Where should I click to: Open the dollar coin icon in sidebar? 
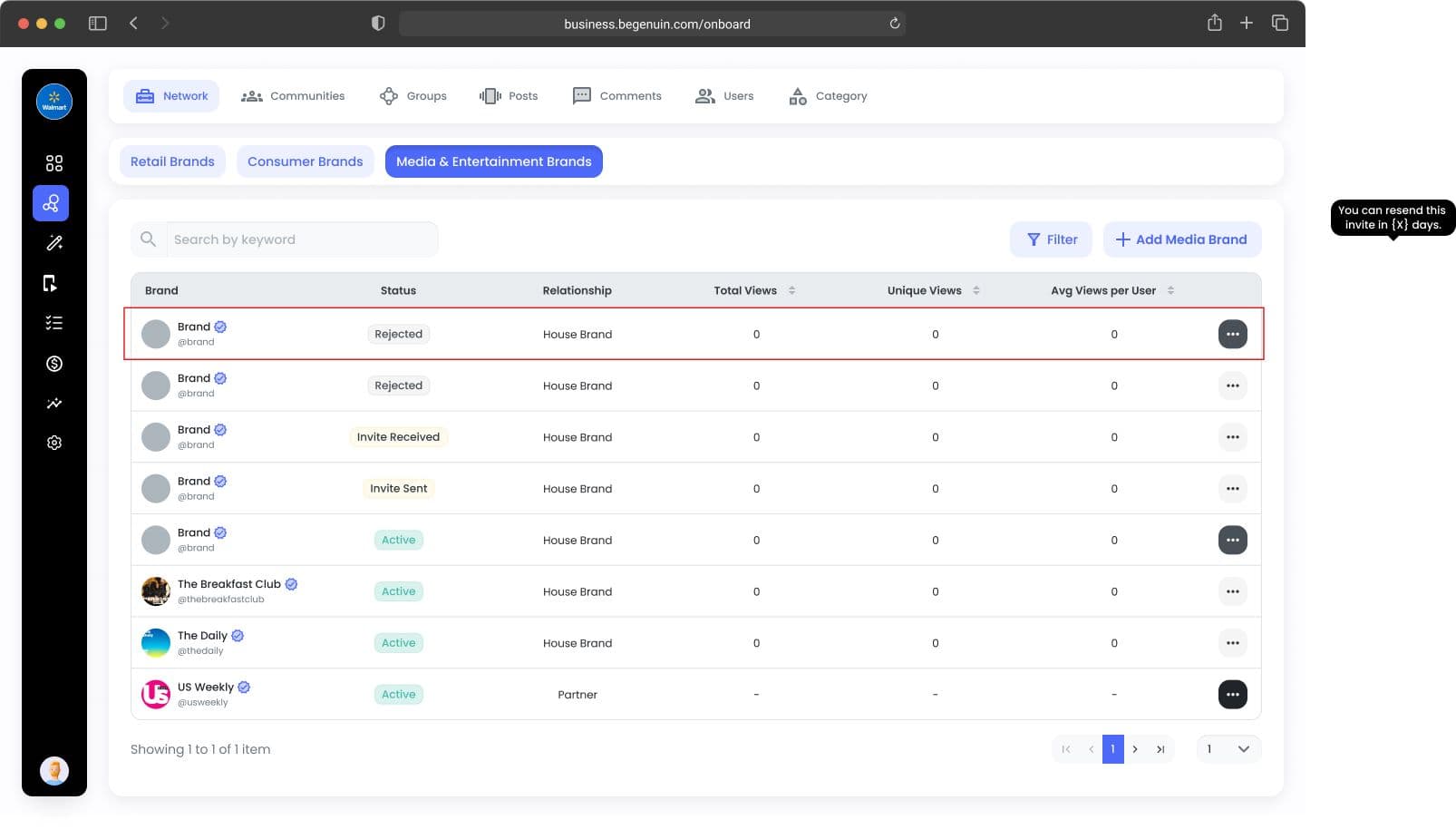[54, 364]
